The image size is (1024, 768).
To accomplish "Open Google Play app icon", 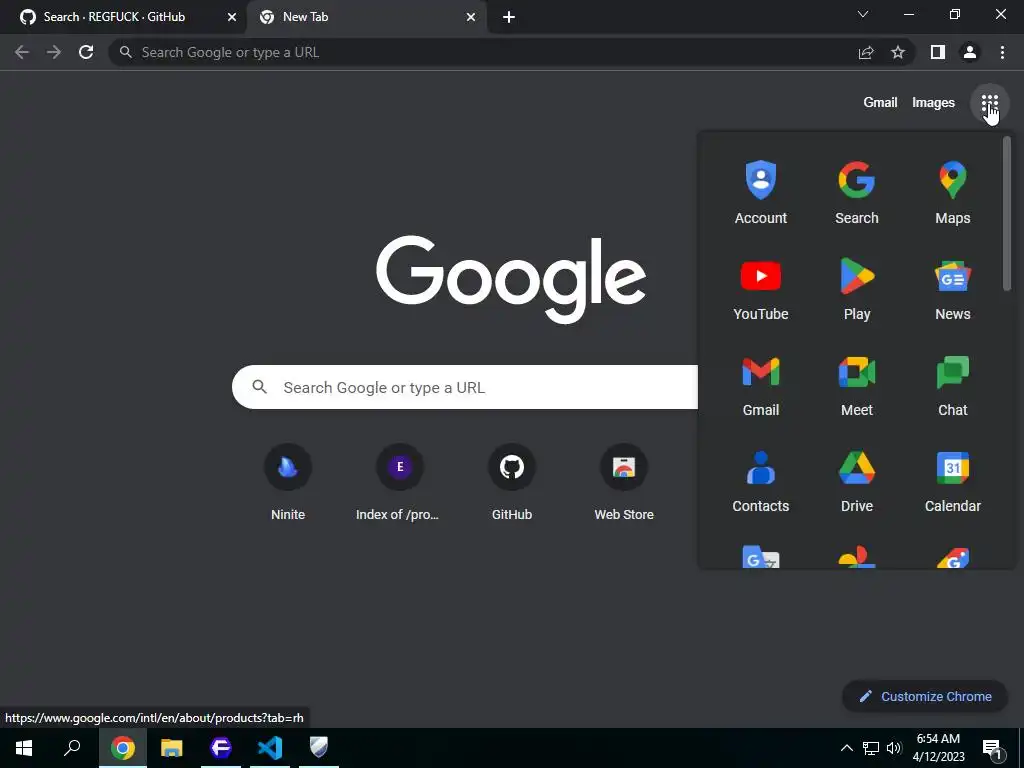I will point(857,289).
